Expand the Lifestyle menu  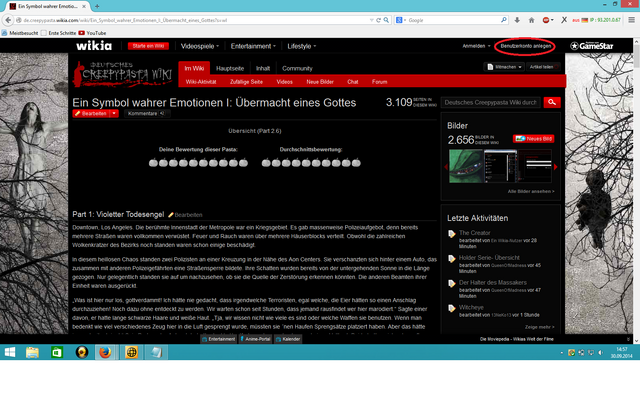pos(302,46)
